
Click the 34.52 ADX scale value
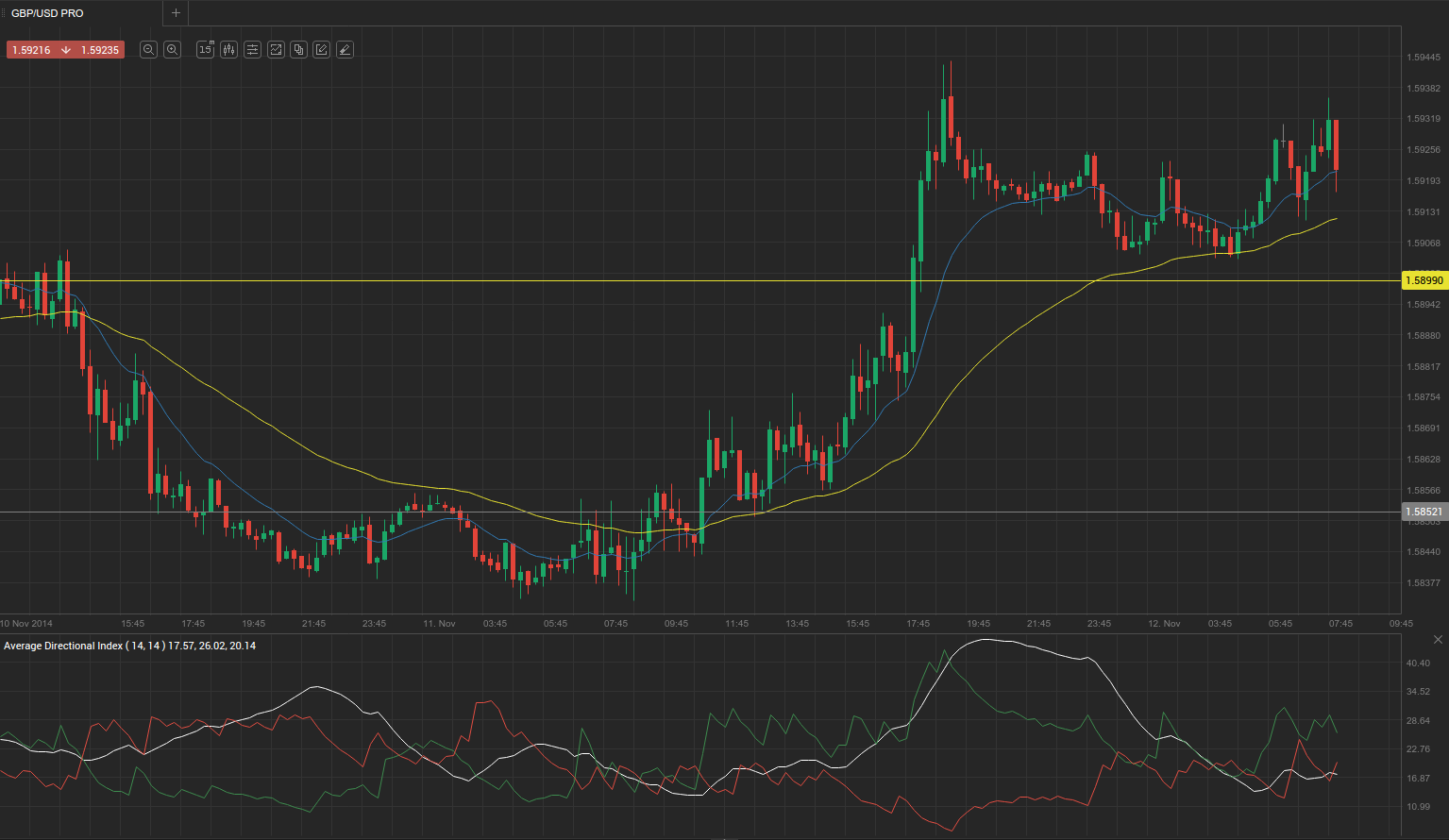click(1418, 692)
